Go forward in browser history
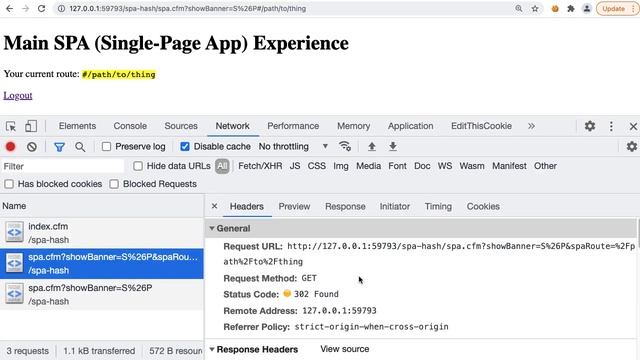This screenshot has height=360, width=640. [25, 9]
